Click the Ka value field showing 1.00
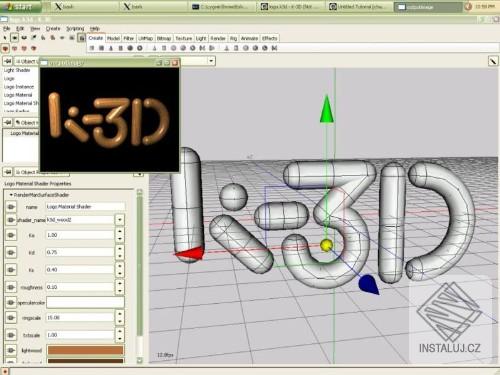 coord(80,235)
